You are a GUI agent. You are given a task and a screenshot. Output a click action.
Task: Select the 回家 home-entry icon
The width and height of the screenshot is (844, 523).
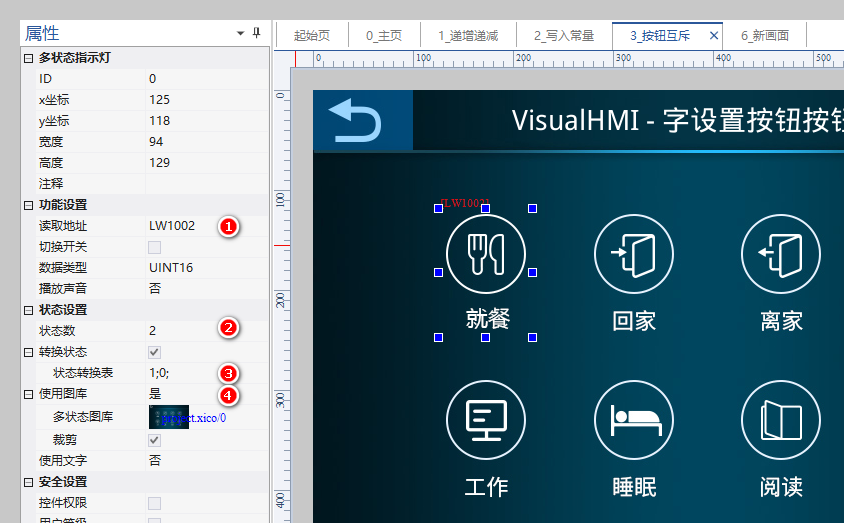coord(634,253)
